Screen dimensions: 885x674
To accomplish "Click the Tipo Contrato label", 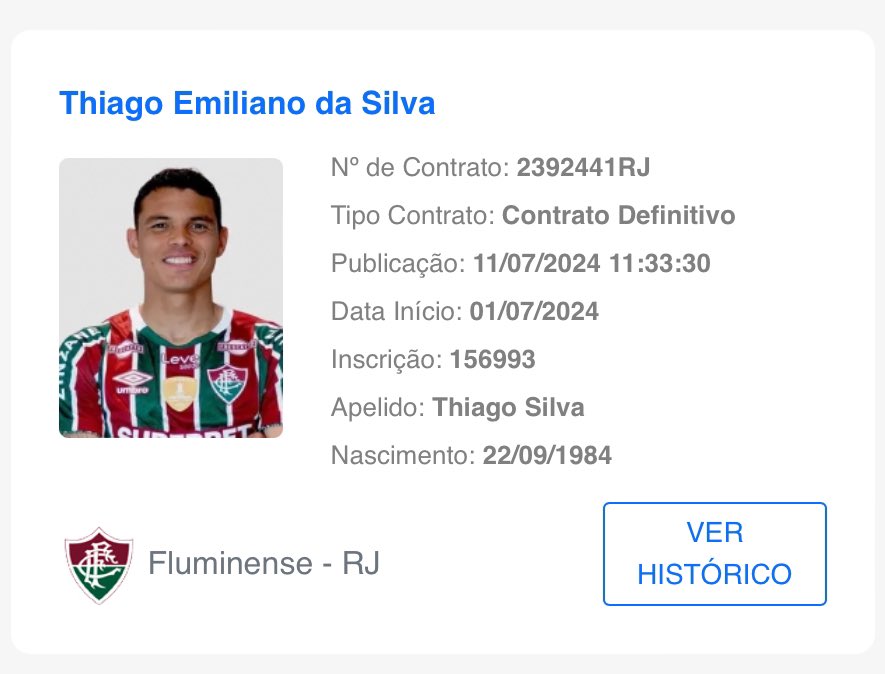I will [413, 215].
